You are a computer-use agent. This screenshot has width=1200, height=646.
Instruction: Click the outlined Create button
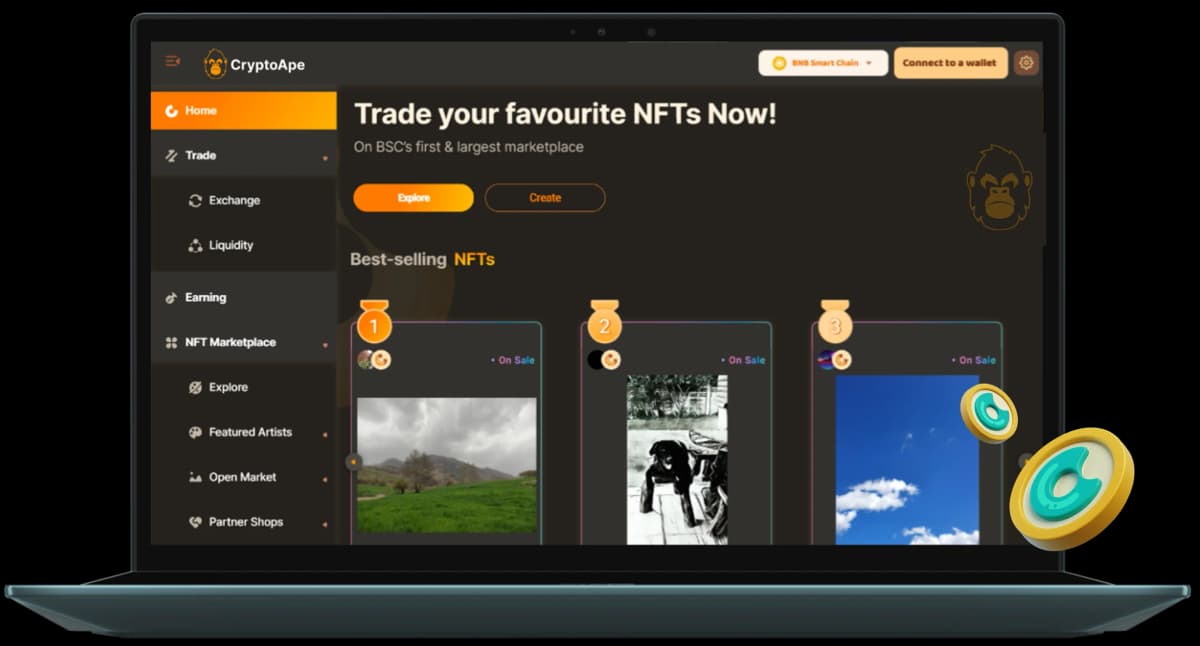click(x=545, y=198)
